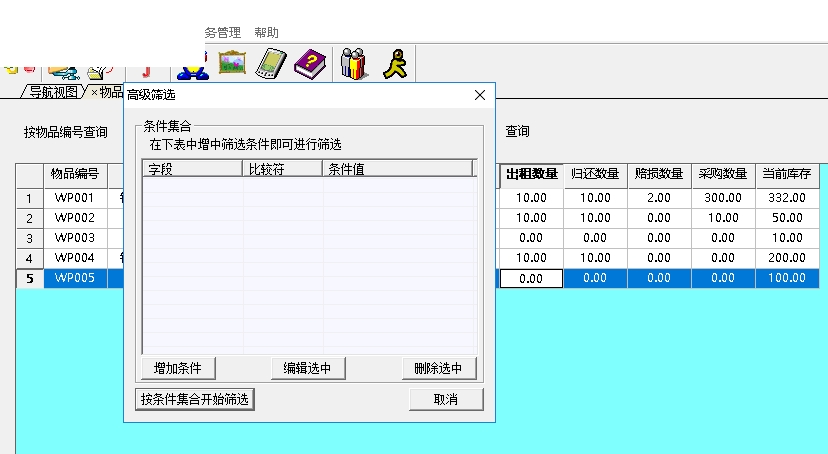828x454 pixels.
Task: Click the 2.00 赔损数量 cell
Action: click(659, 198)
